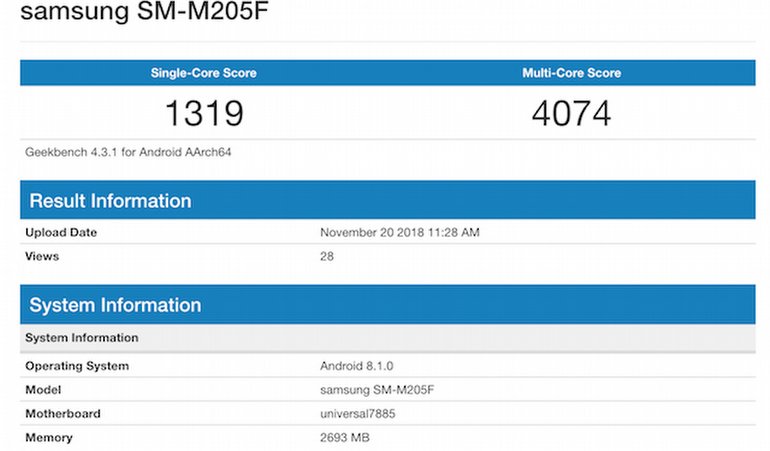Screen dimensions: 770x451
Task: Click the universal7885 motherboard value
Action: [x=358, y=414]
